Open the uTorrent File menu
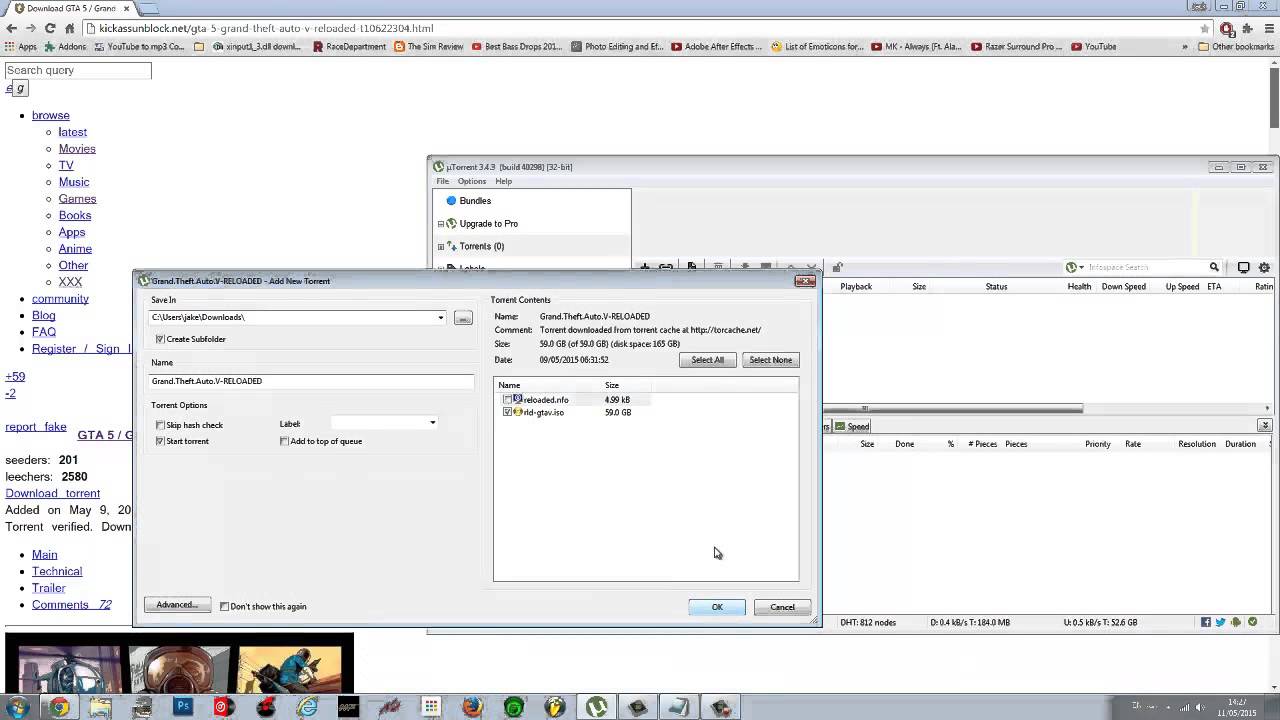 pyautogui.click(x=443, y=181)
